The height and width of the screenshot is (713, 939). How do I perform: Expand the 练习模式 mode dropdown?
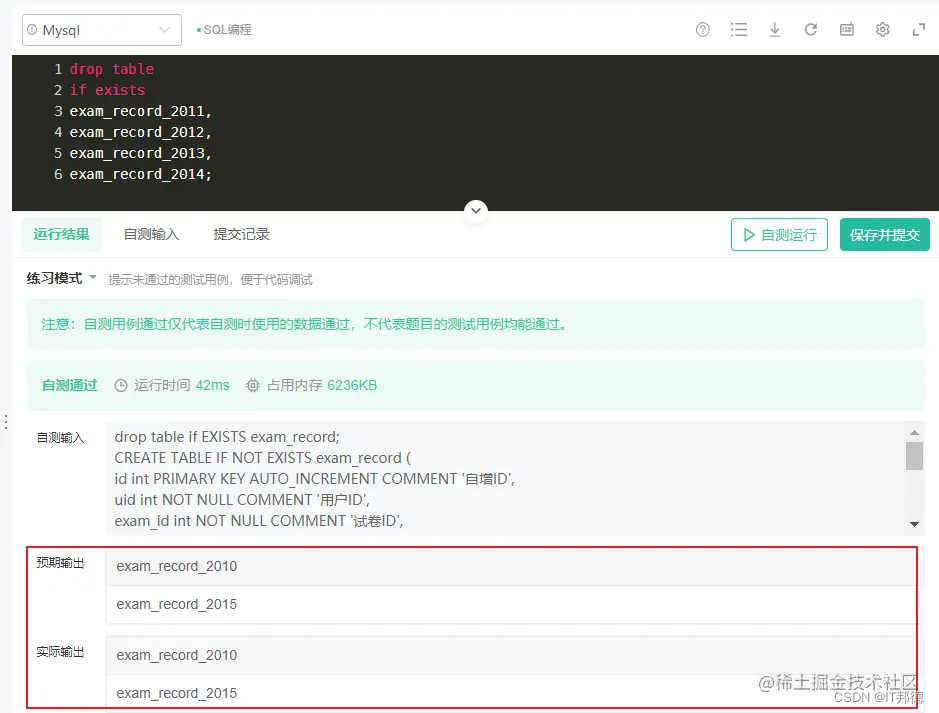[x=61, y=278]
